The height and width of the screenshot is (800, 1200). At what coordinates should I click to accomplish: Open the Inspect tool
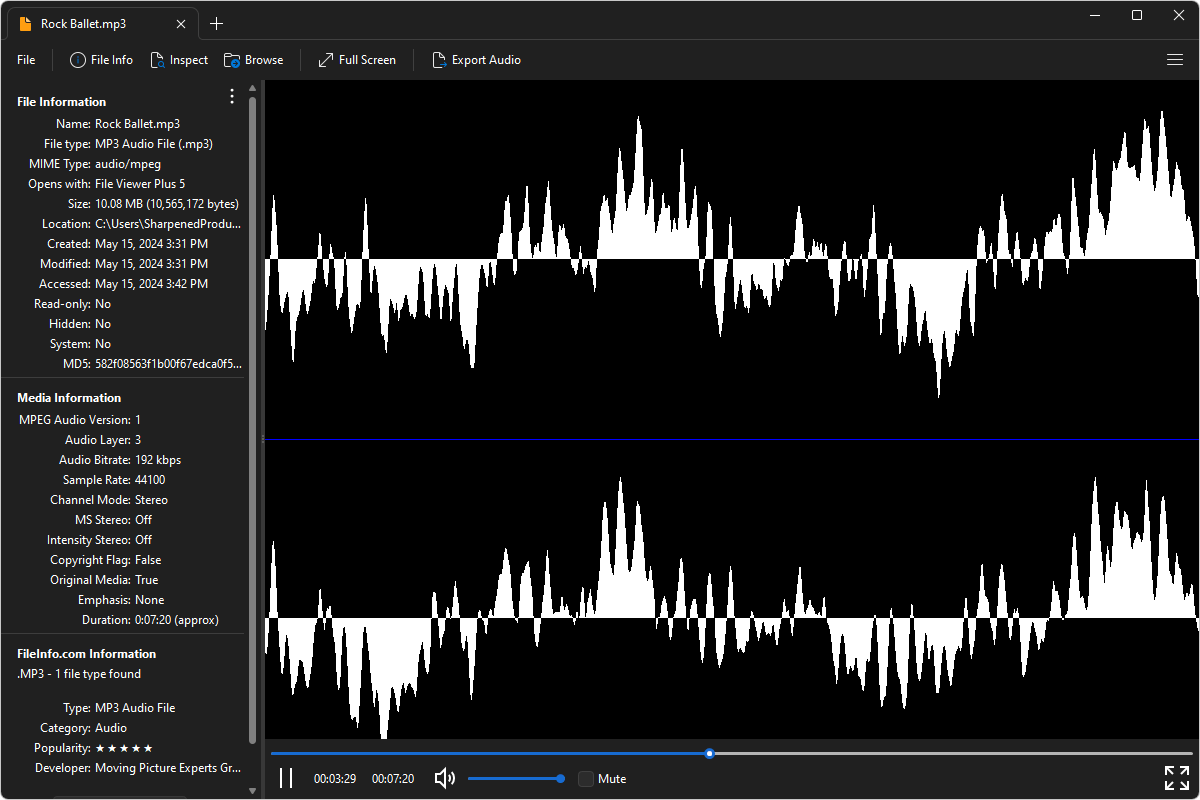coord(179,59)
